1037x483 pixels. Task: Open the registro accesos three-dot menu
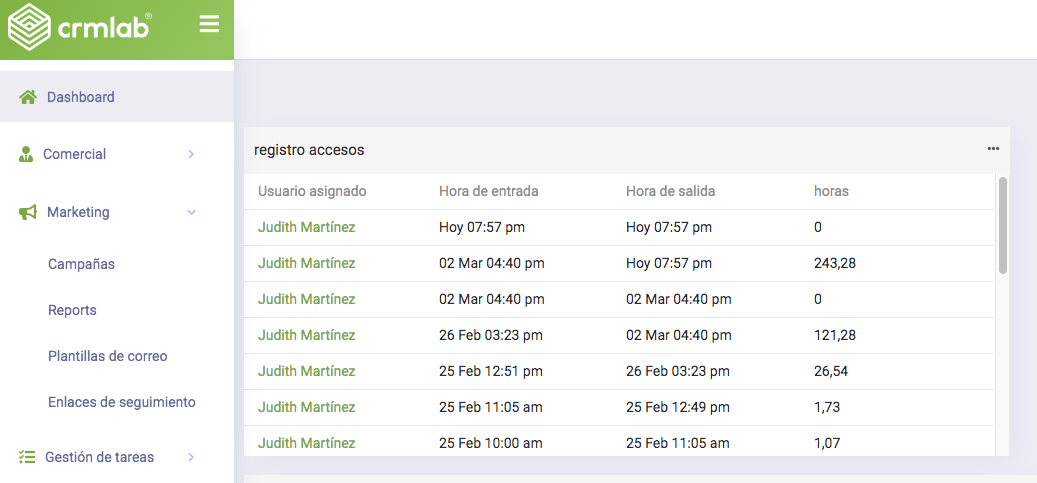[993, 149]
